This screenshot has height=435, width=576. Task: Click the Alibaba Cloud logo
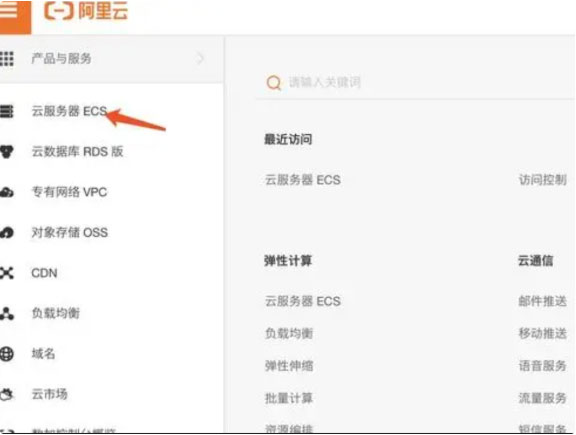[x=86, y=10]
